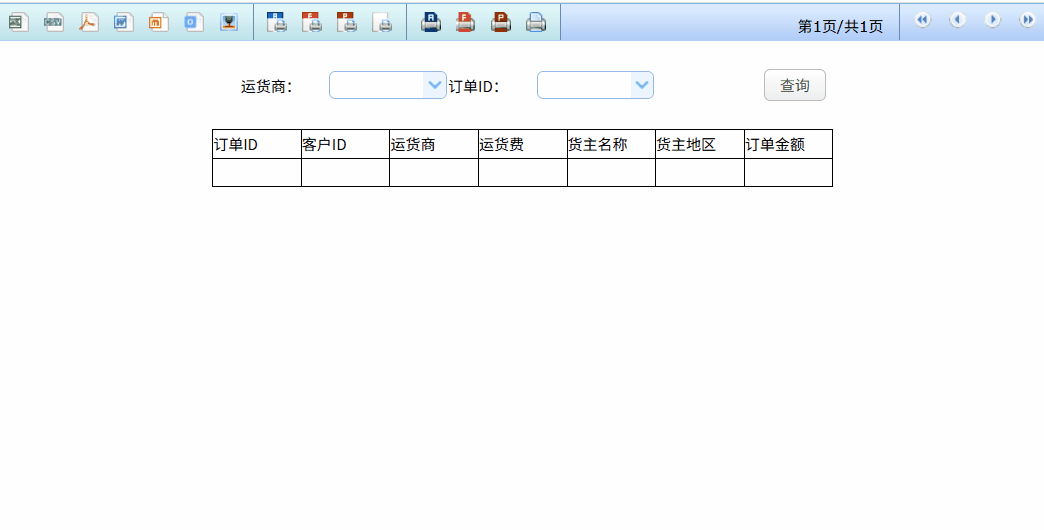Open the 运货商 dropdown list
1044x530 pixels.
point(435,85)
